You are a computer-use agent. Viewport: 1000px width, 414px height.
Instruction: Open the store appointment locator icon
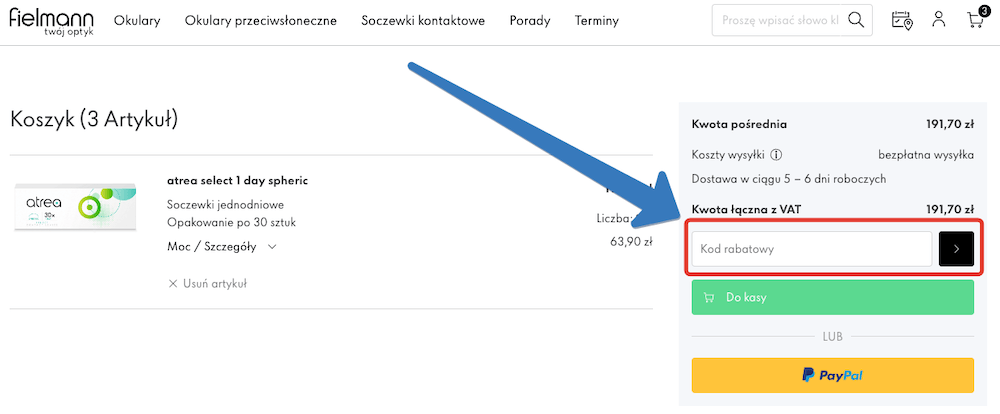coord(902,20)
